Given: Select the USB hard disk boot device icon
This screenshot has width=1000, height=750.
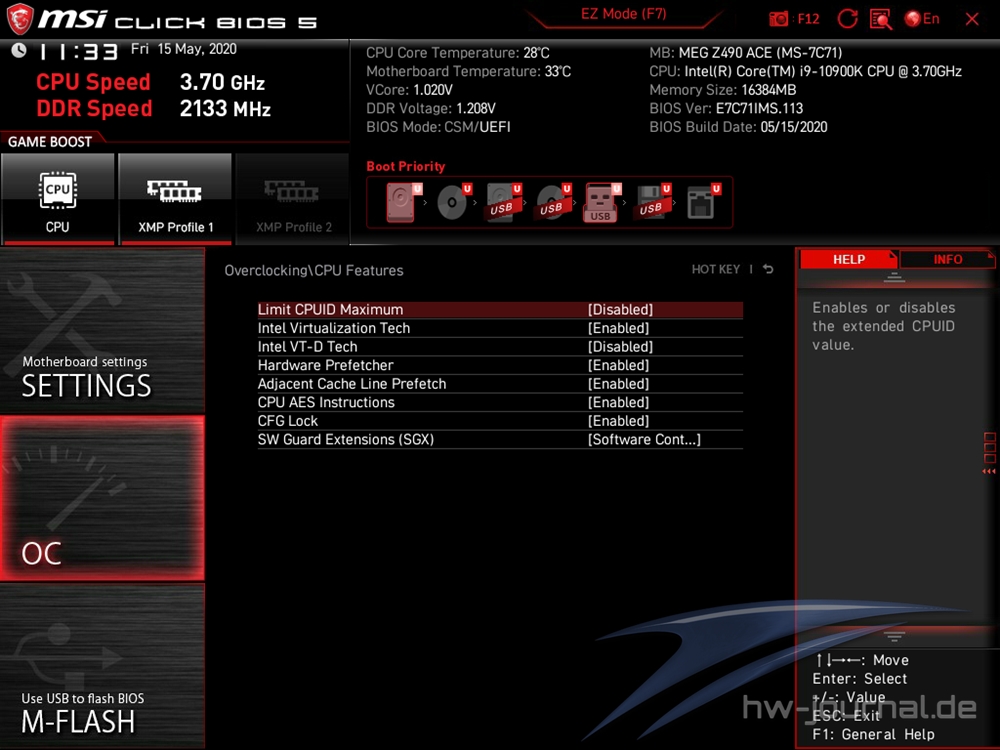Looking at the screenshot, I should (x=503, y=202).
